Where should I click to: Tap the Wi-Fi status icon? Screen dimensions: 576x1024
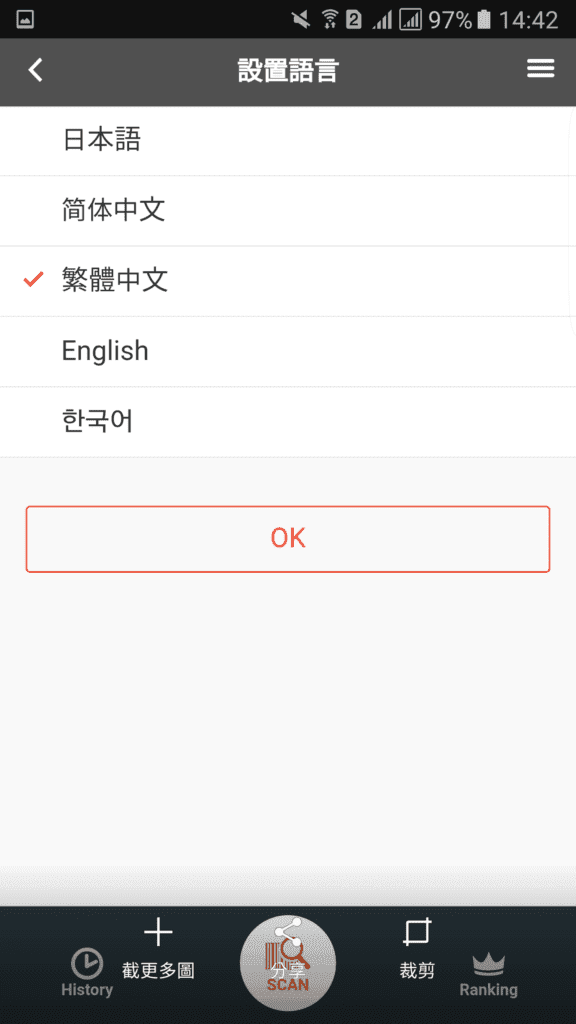(330, 20)
